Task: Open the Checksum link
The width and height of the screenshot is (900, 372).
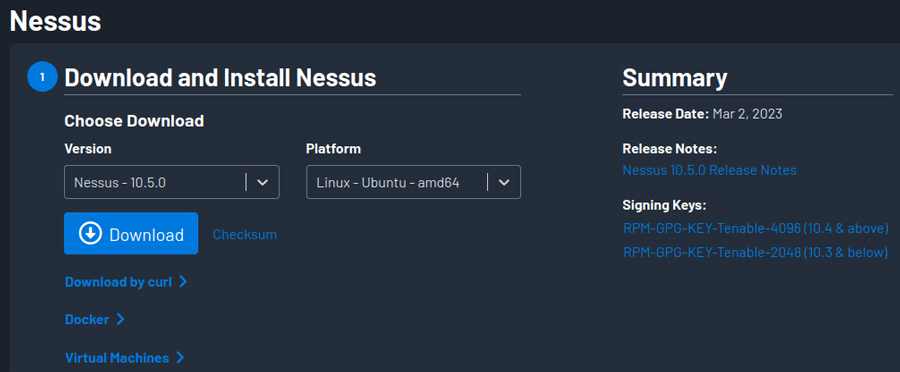Action: [245, 234]
